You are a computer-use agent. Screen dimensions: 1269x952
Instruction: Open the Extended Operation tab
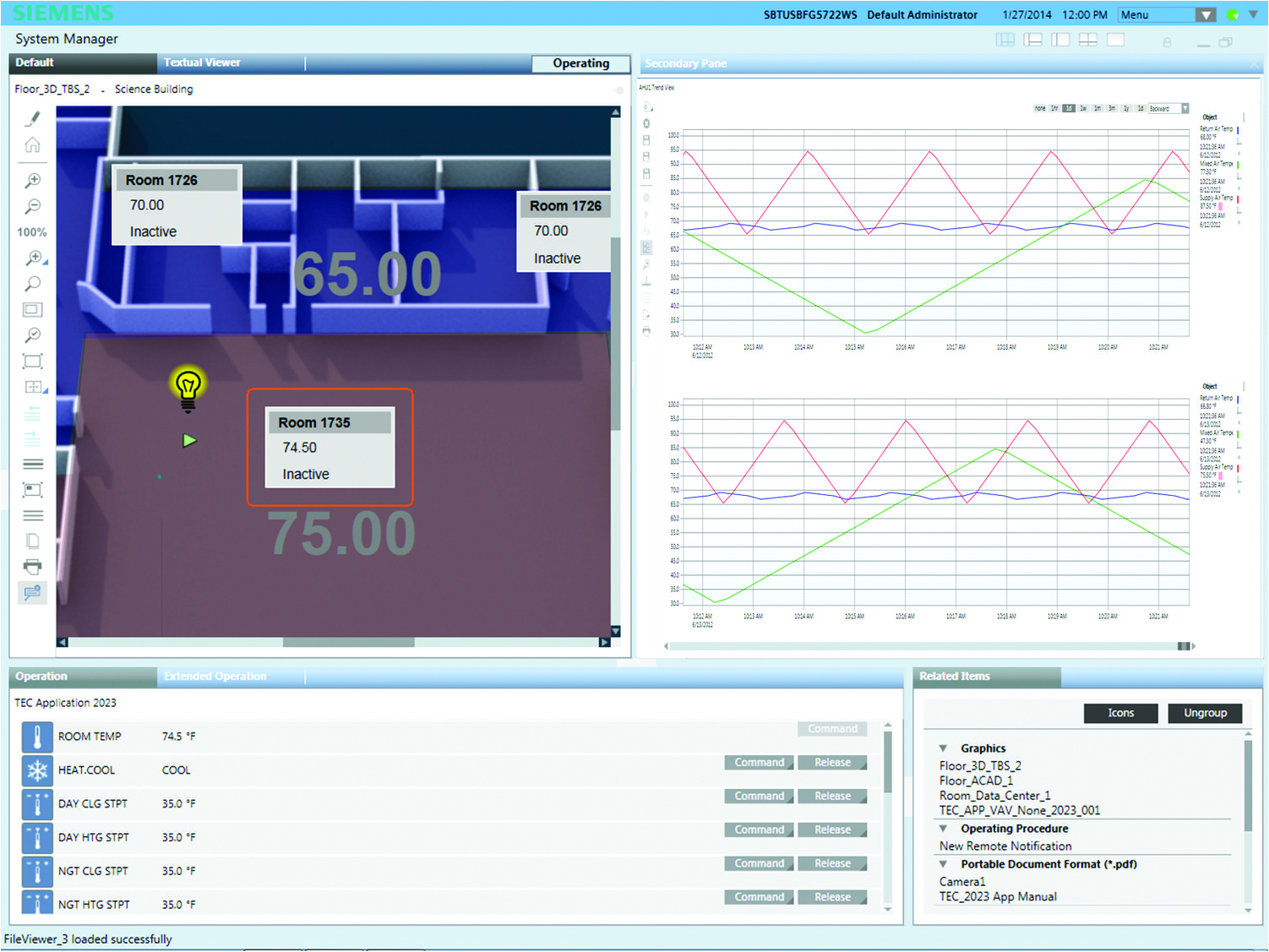click(x=215, y=676)
